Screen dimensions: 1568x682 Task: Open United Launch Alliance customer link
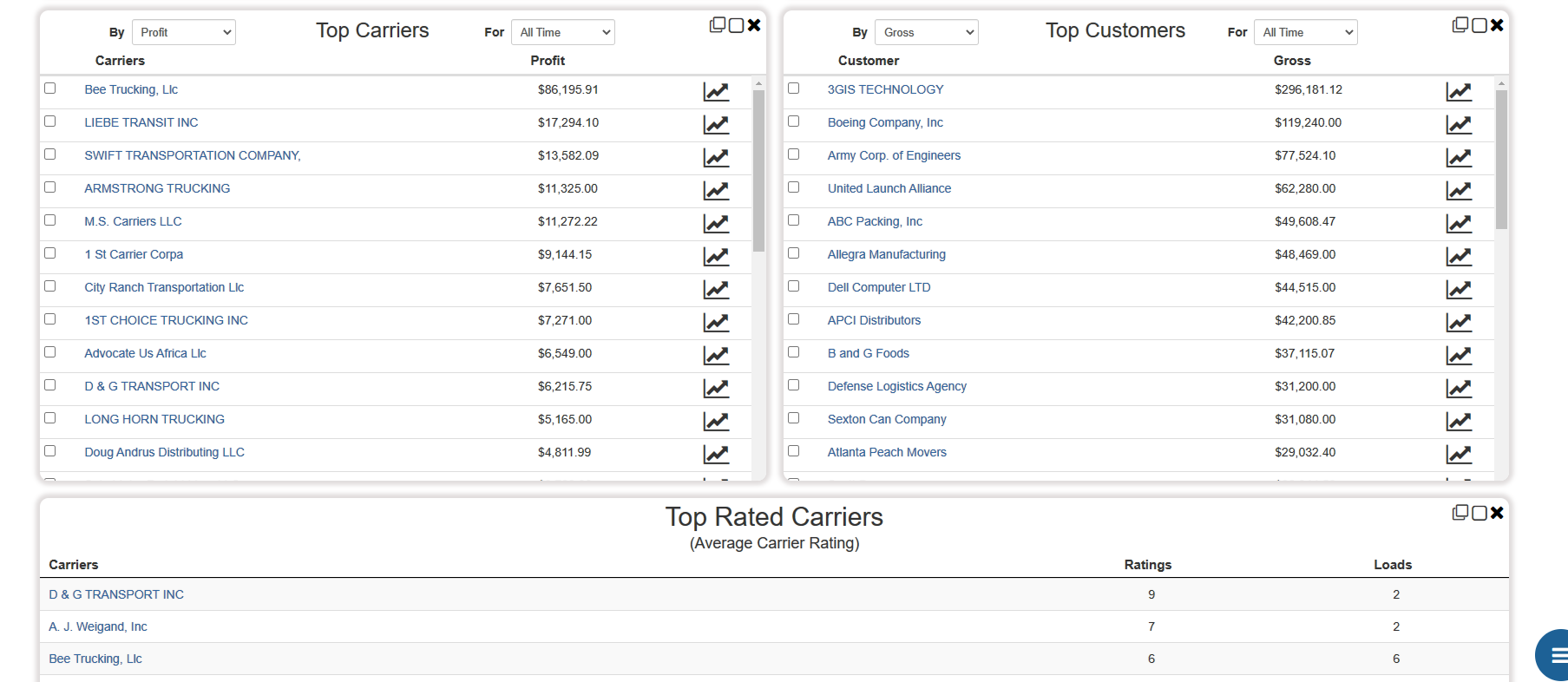pos(889,188)
